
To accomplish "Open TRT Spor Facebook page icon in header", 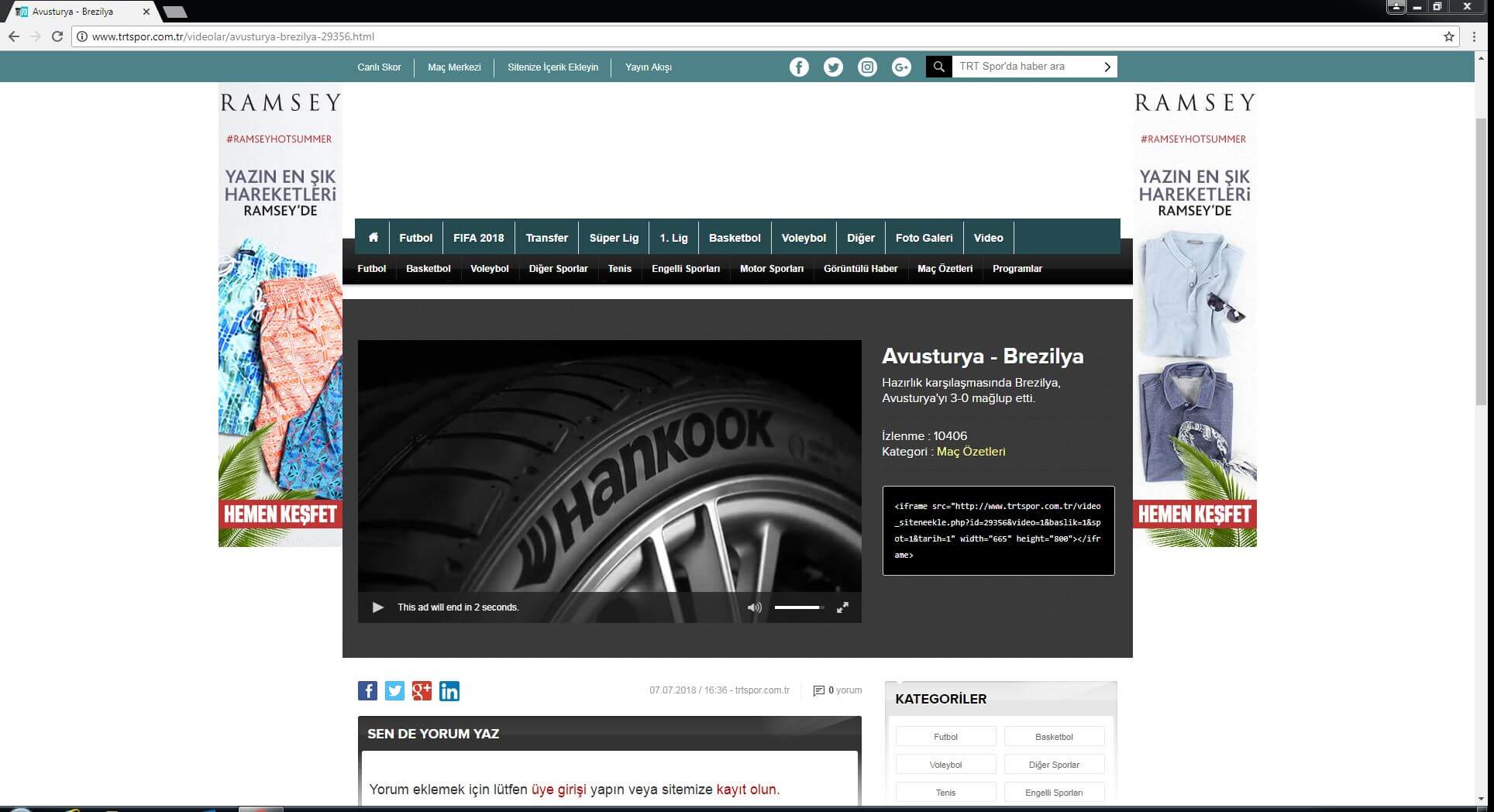I will pos(799,67).
